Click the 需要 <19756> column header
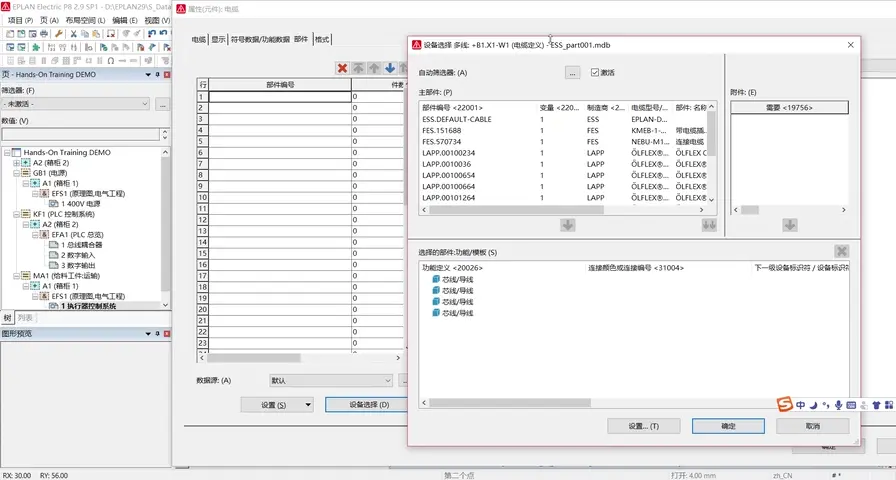896x480 pixels. click(789, 107)
